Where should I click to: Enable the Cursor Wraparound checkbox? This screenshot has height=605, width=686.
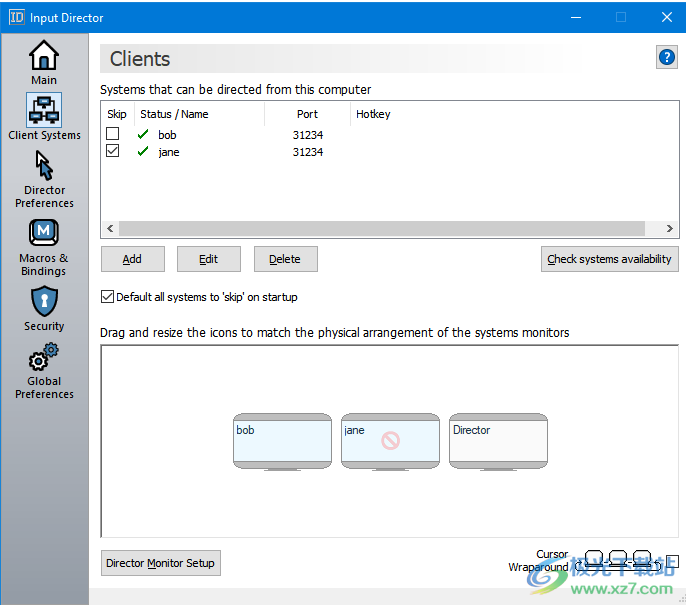672,561
